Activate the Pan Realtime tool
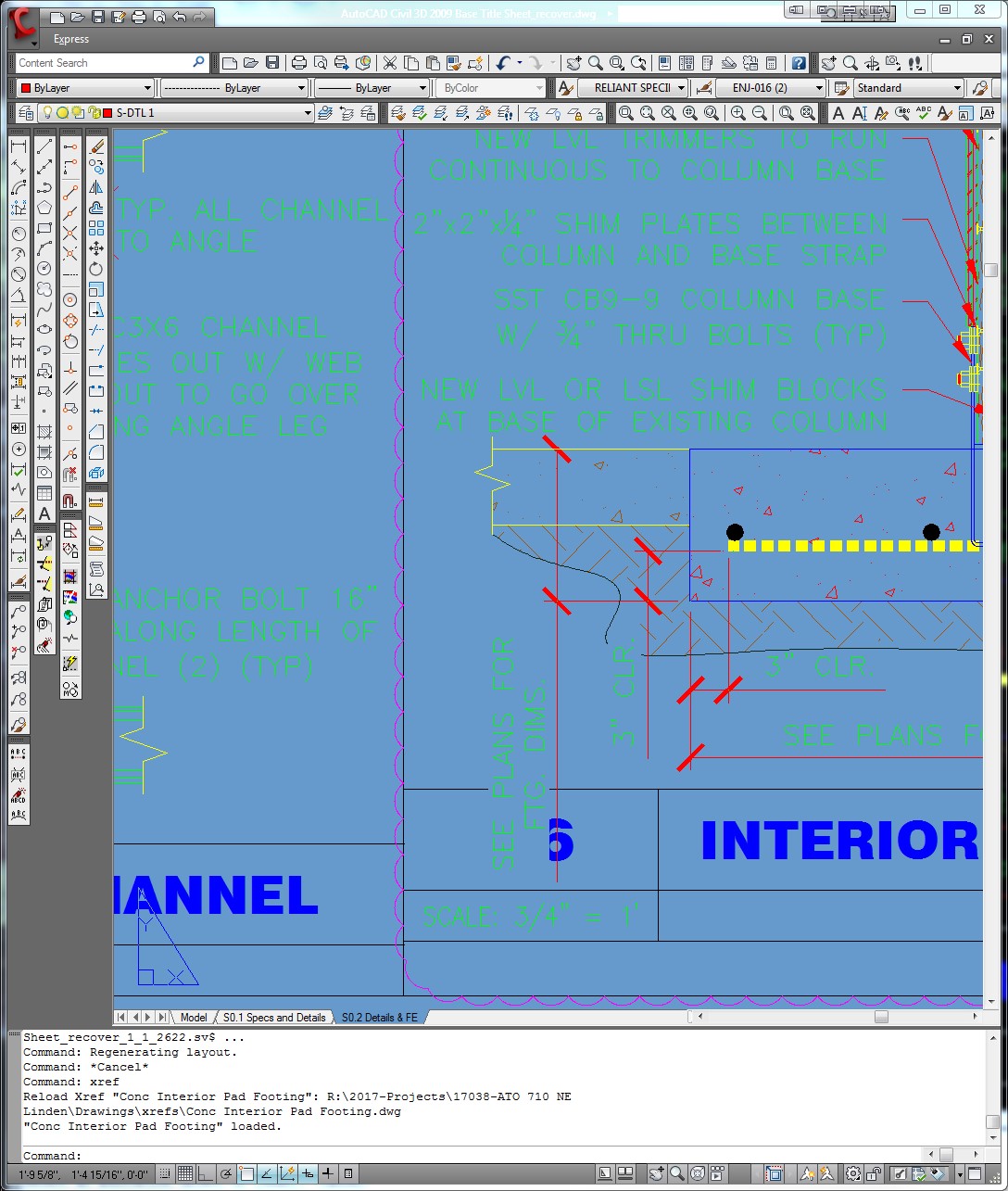 click(x=574, y=63)
